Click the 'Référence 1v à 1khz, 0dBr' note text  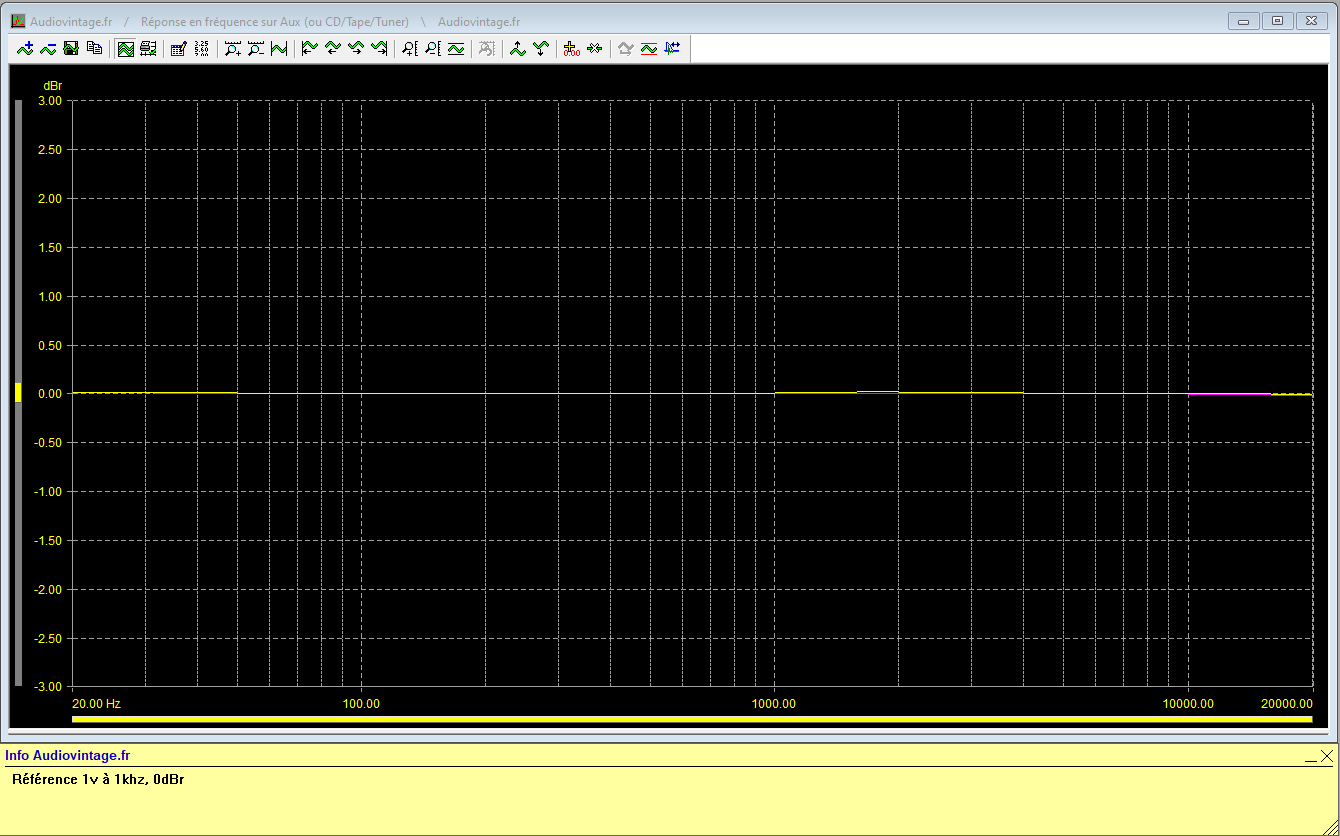[x=98, y=779]
